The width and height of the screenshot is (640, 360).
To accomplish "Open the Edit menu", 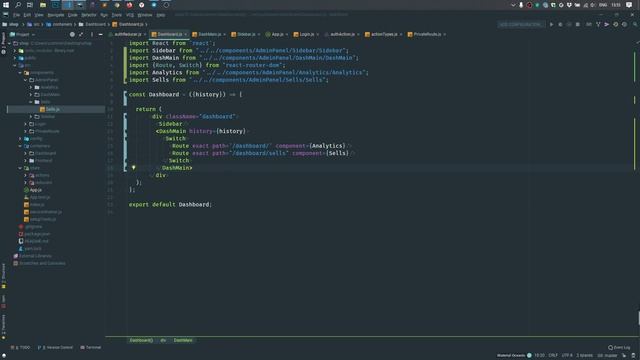I will point(27,15).
